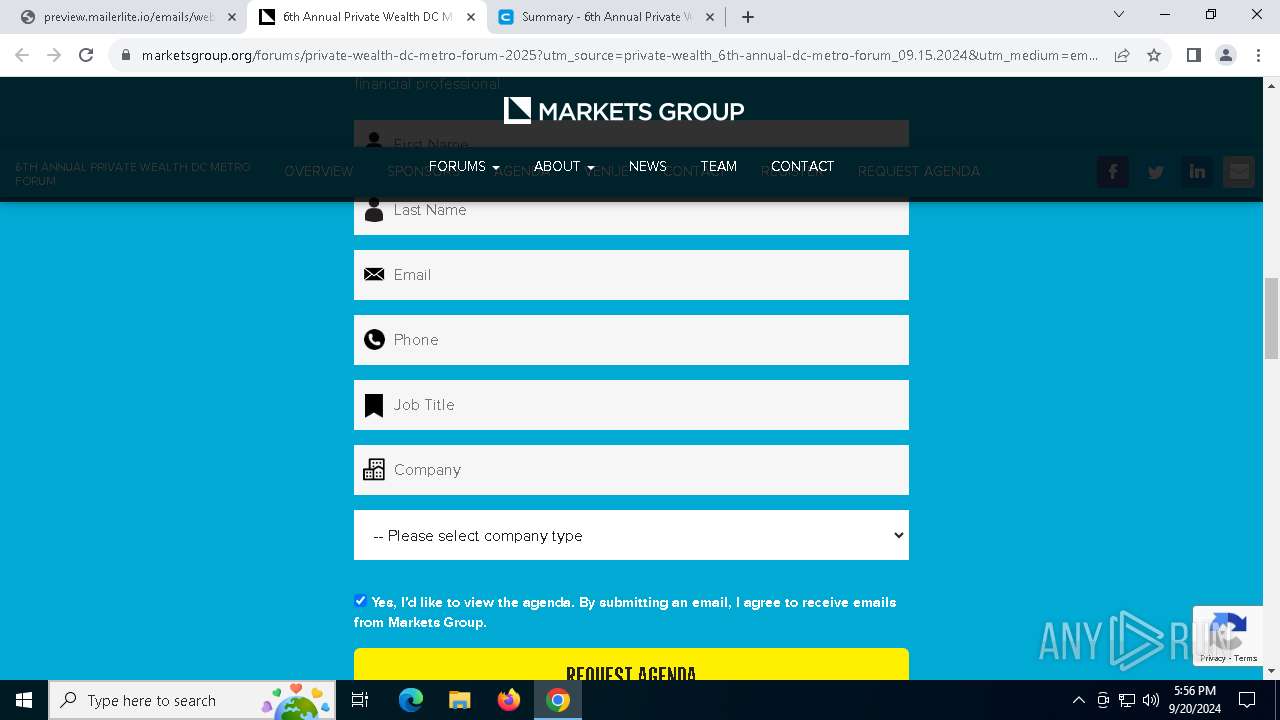Launch Firefox from the taskbar
Screen dimensions: 1280x720
coord(509,700)
